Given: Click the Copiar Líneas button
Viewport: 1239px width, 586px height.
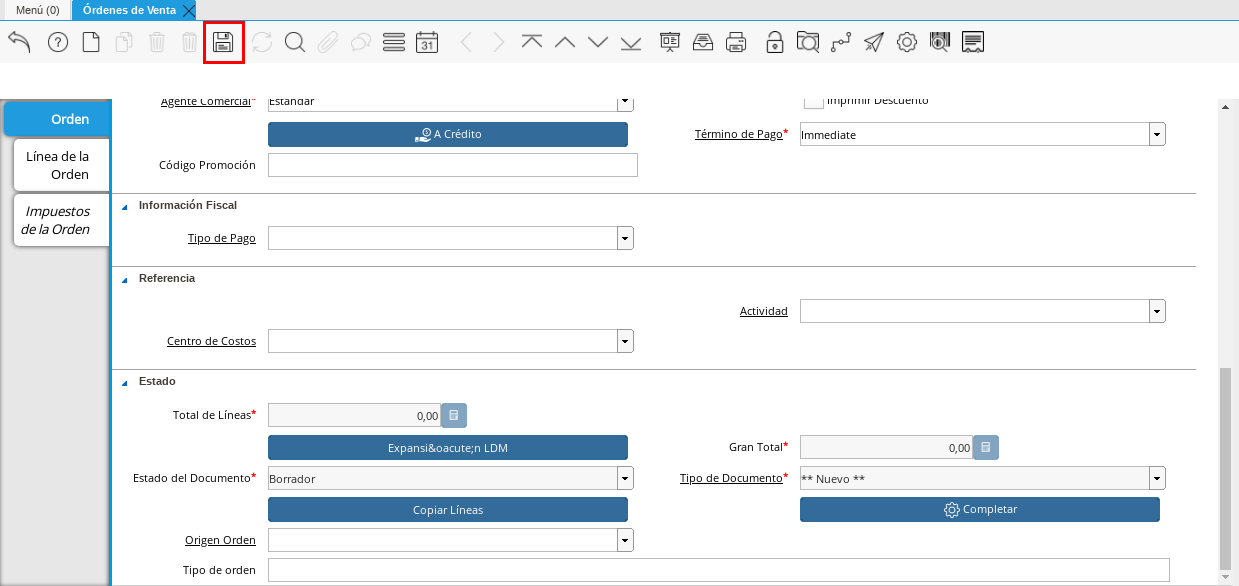Looking at the screenshot, I should pos(448,510).
